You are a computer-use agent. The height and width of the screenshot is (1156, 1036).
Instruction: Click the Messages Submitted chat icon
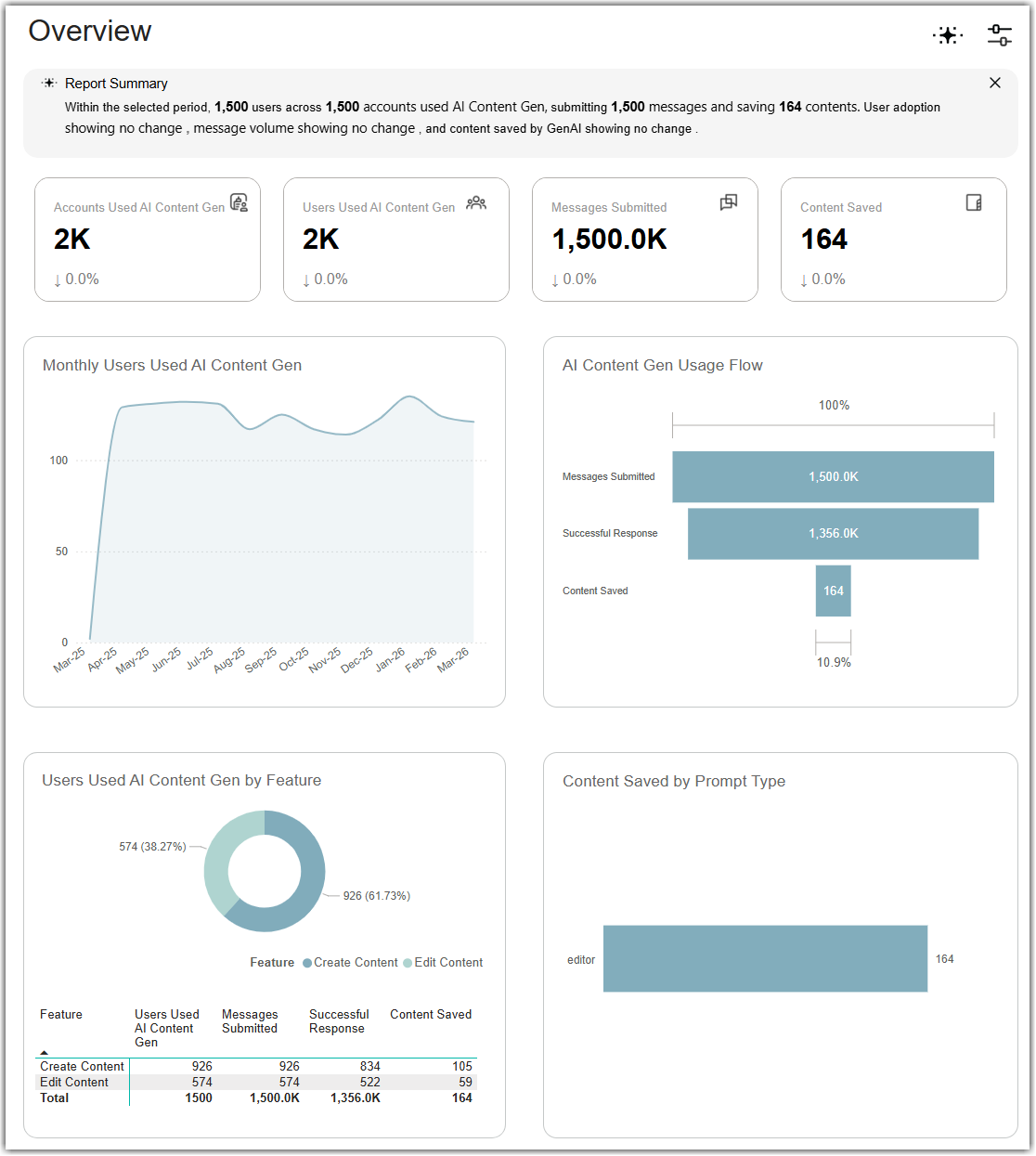[x=729, y=202]
